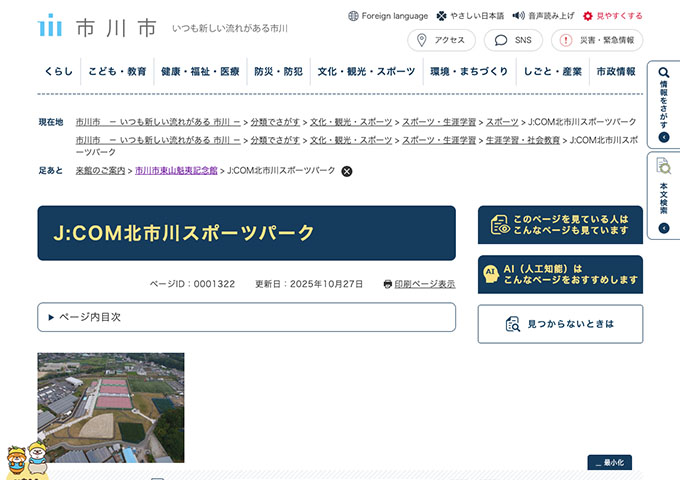Click the 最小化 button
The image size is (680, 480).
[610, 463]
